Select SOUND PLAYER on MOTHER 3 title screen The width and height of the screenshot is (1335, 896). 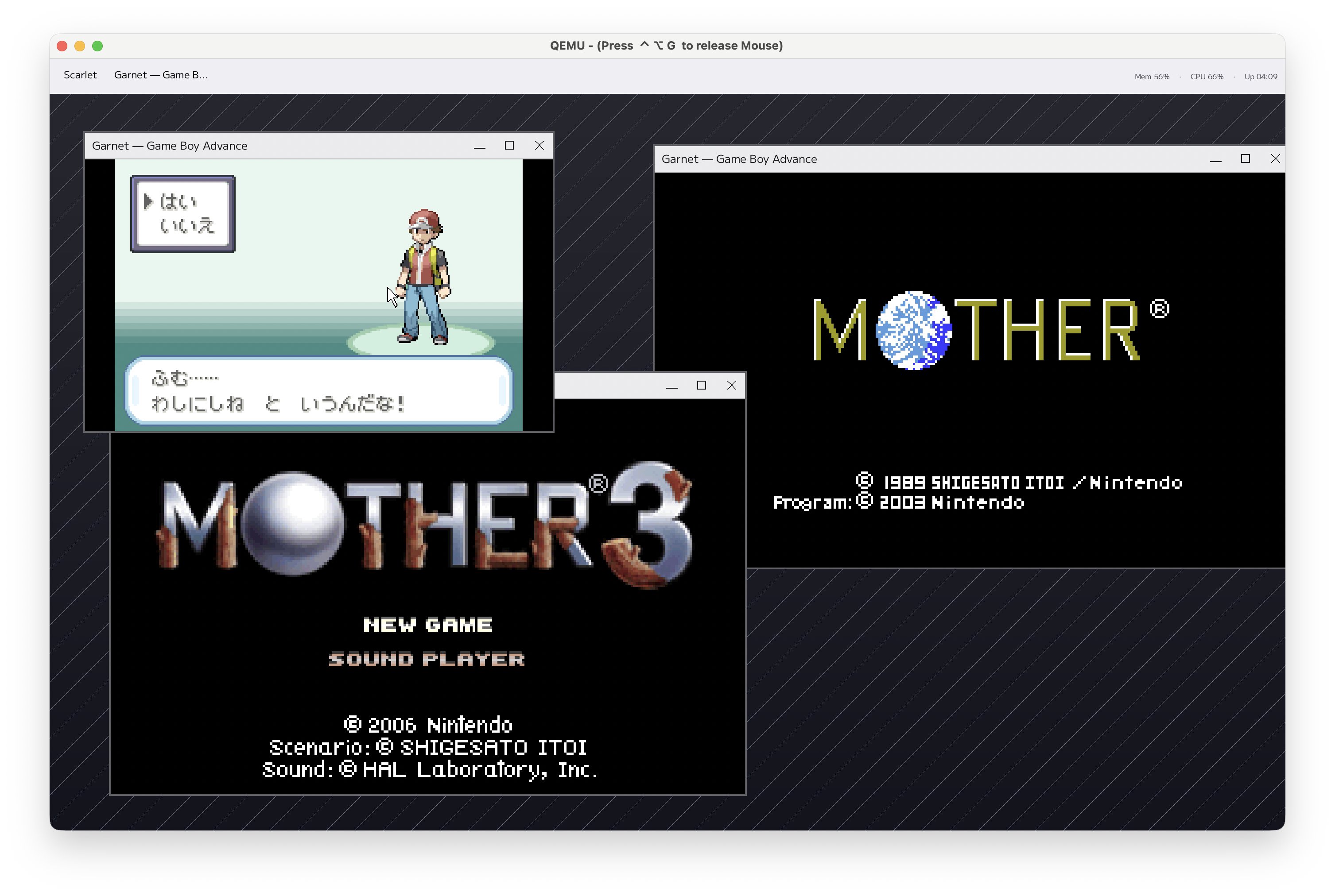tap(427, 660)
